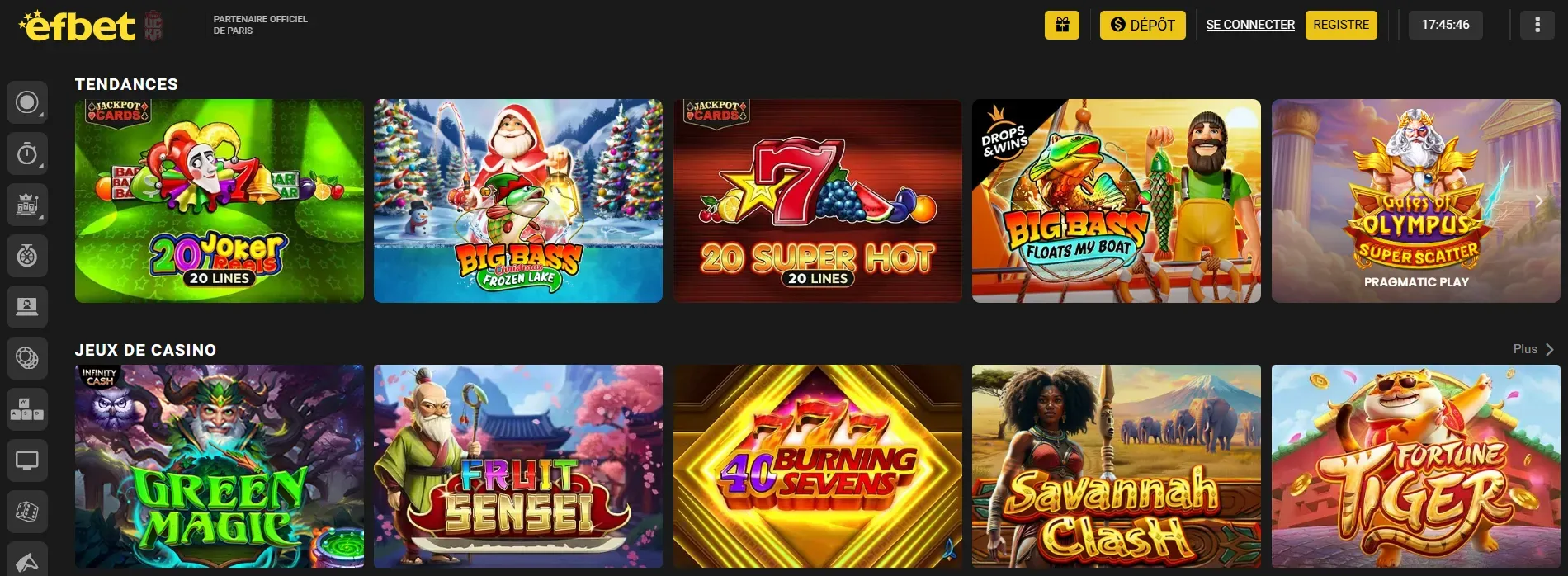
Task: Open the three-dot more options menu
Action: click(x=1537, y=25)
